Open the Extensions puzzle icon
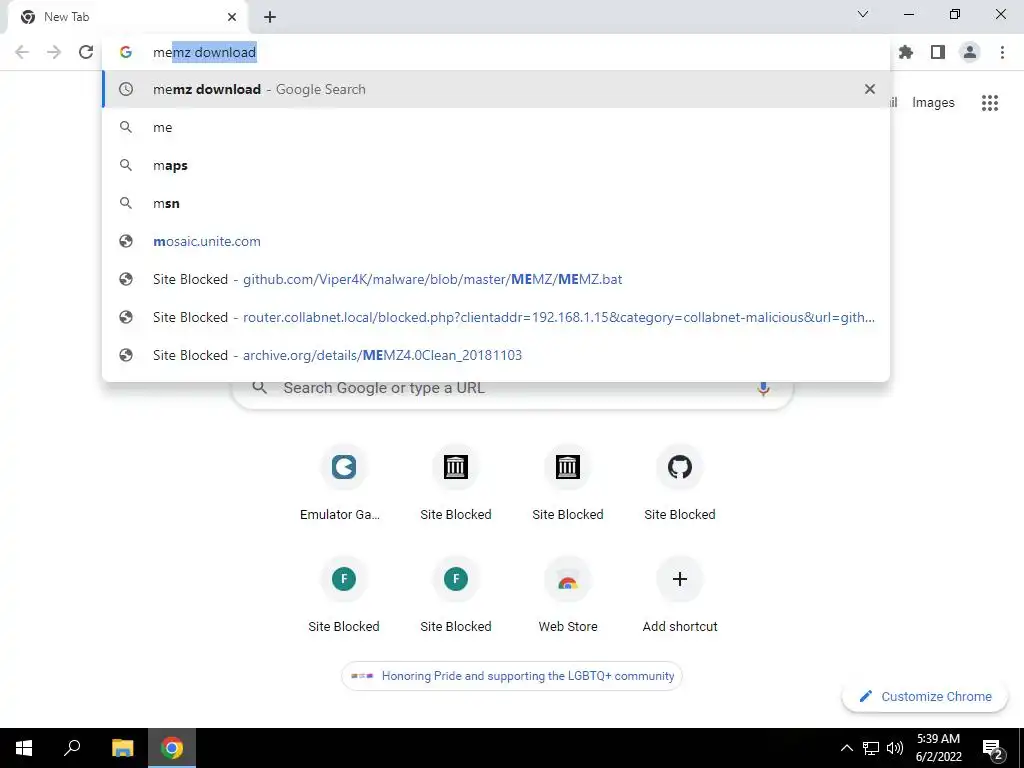The width and height of the screenshot is (1024, 768). coord(906,52)
